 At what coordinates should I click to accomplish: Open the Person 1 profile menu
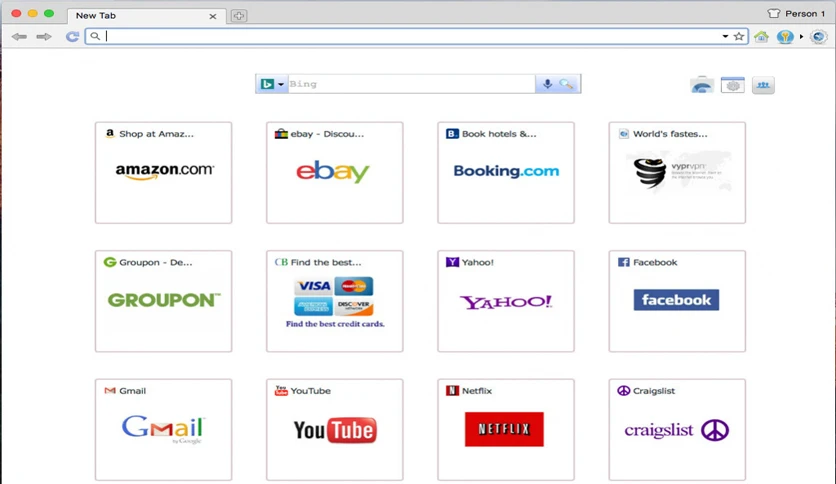[x=797, y=13]
